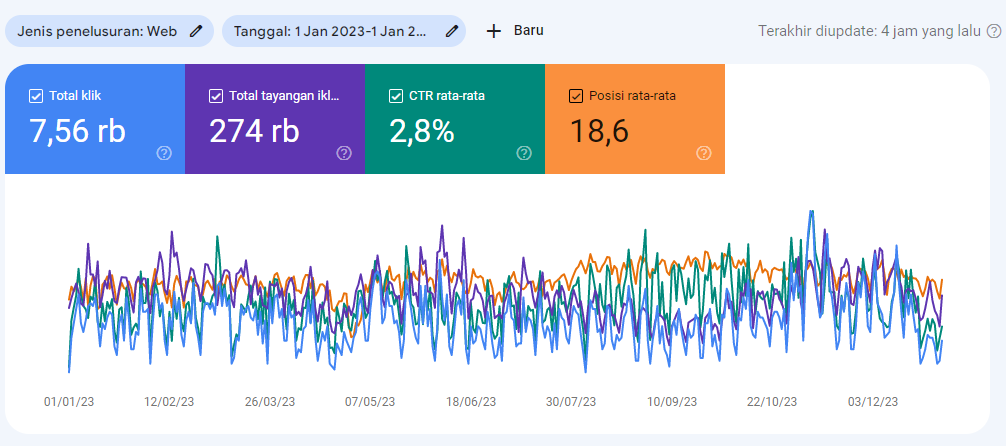This screenshot has height=446, width=1006.
Task: Select the 274 rb impressions value
Action: point(254,131)
